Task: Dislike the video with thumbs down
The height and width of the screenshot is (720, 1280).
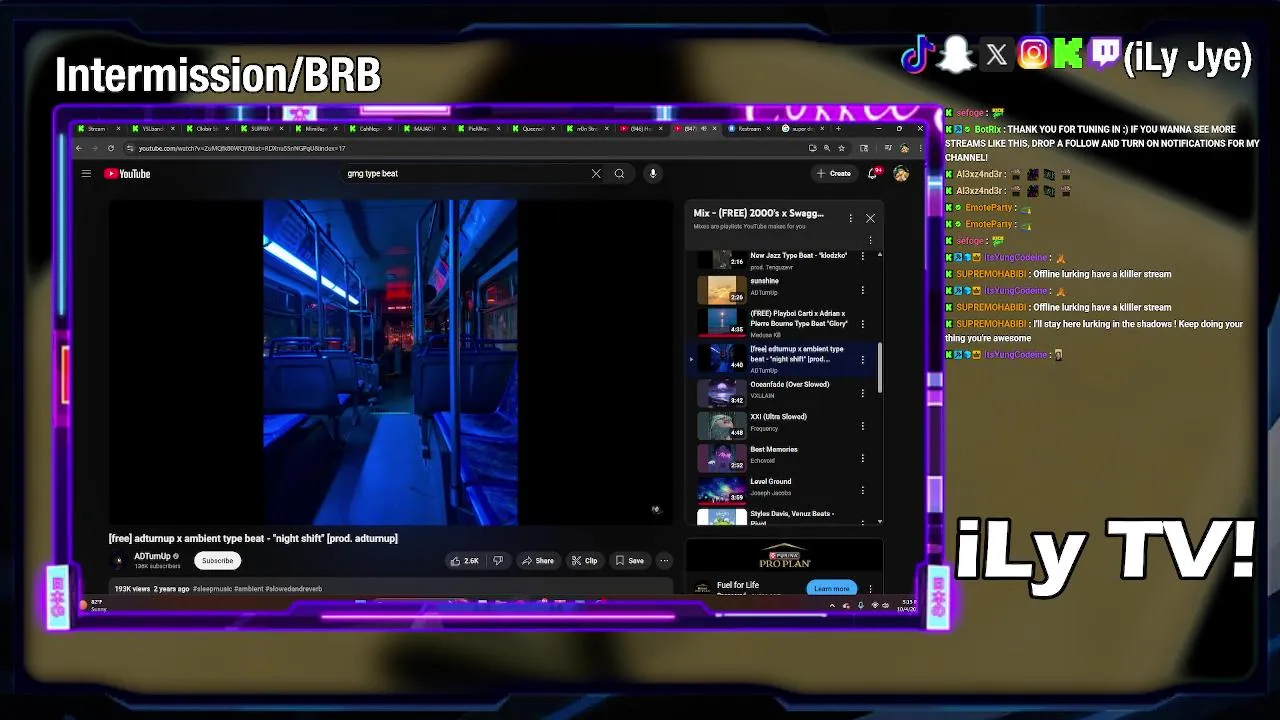Action: click(497, 561)
